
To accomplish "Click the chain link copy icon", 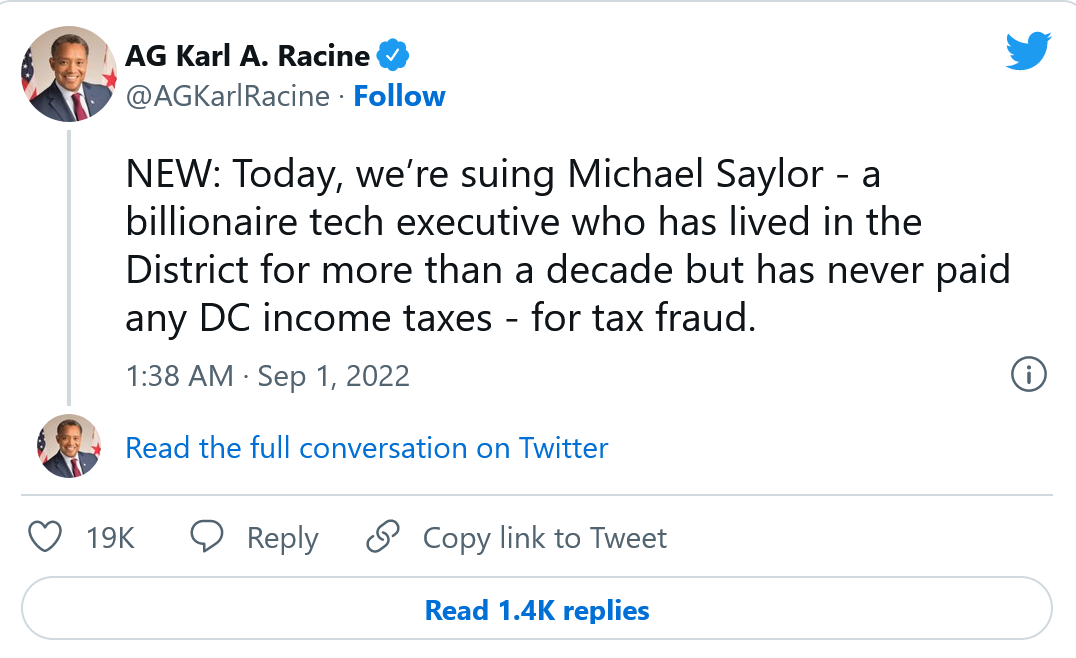I will (383, 537).
